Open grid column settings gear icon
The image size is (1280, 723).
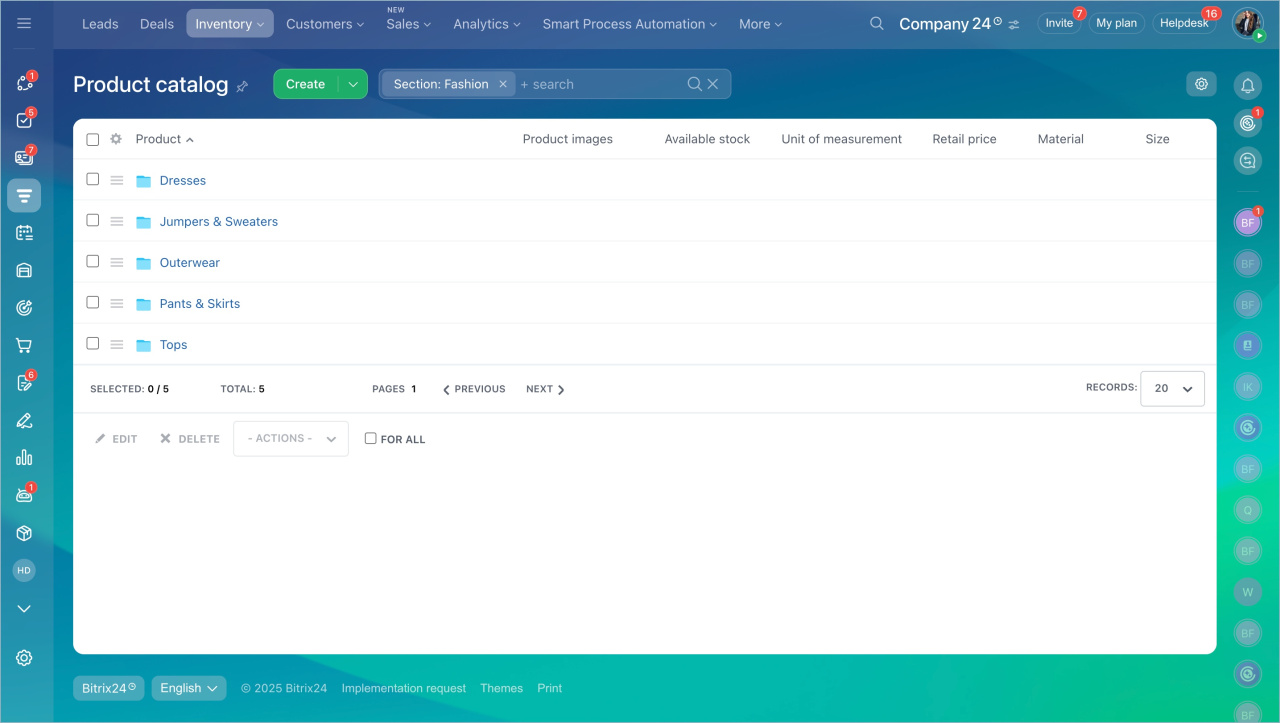click(116, 139)
